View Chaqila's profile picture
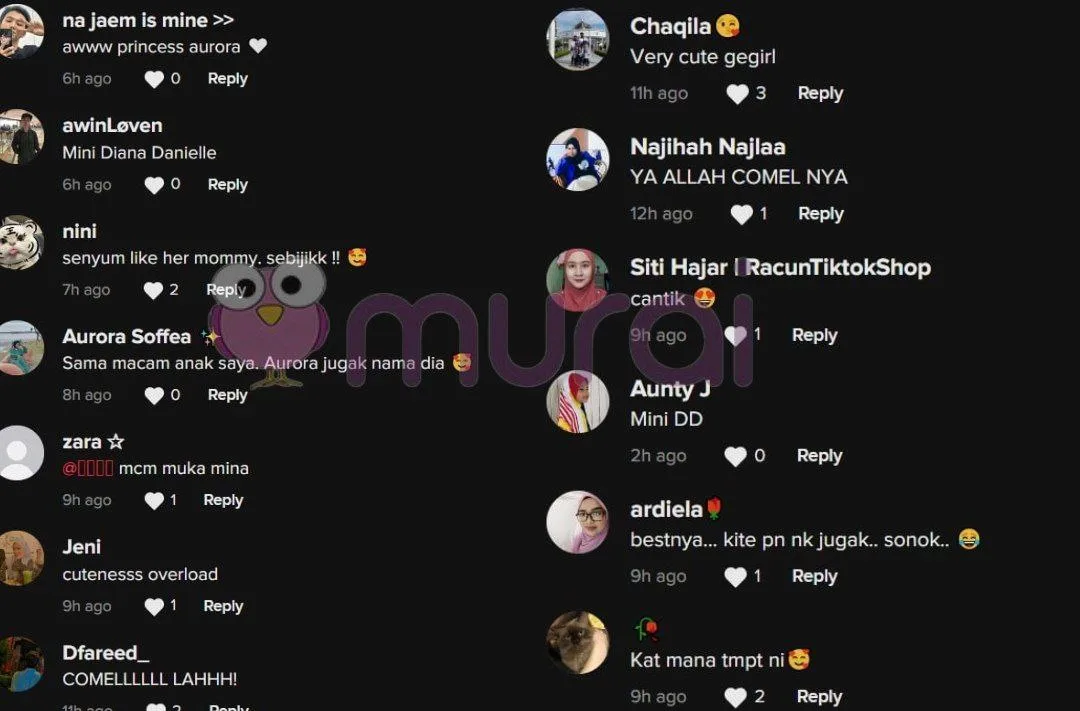The height and width of the screenshot is (711, 1080). (x=577, y=39)
